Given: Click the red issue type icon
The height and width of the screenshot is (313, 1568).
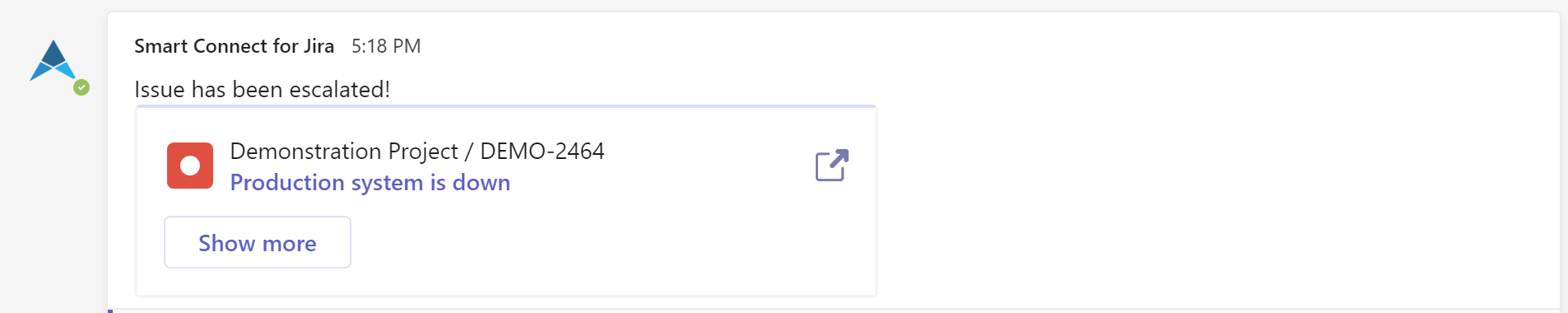Looking at the screenshot, I should coord(190,166).
